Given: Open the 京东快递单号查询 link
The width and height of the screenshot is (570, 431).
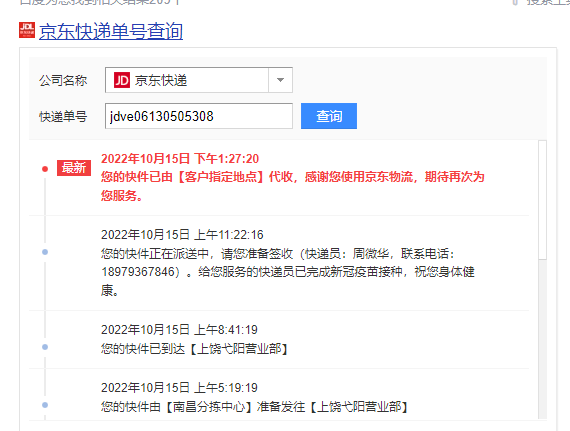Looking at the screenshot, I should [x=111, y=31].
